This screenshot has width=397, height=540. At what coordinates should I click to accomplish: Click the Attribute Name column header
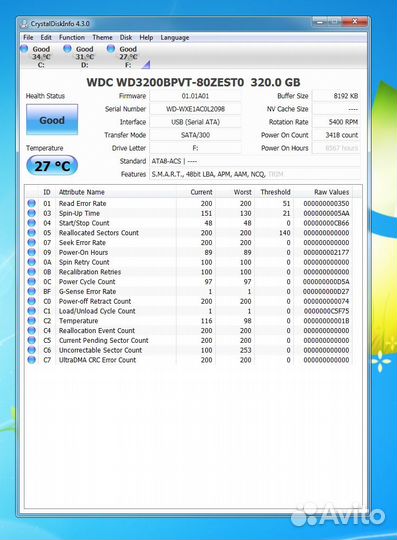point(82,192)
